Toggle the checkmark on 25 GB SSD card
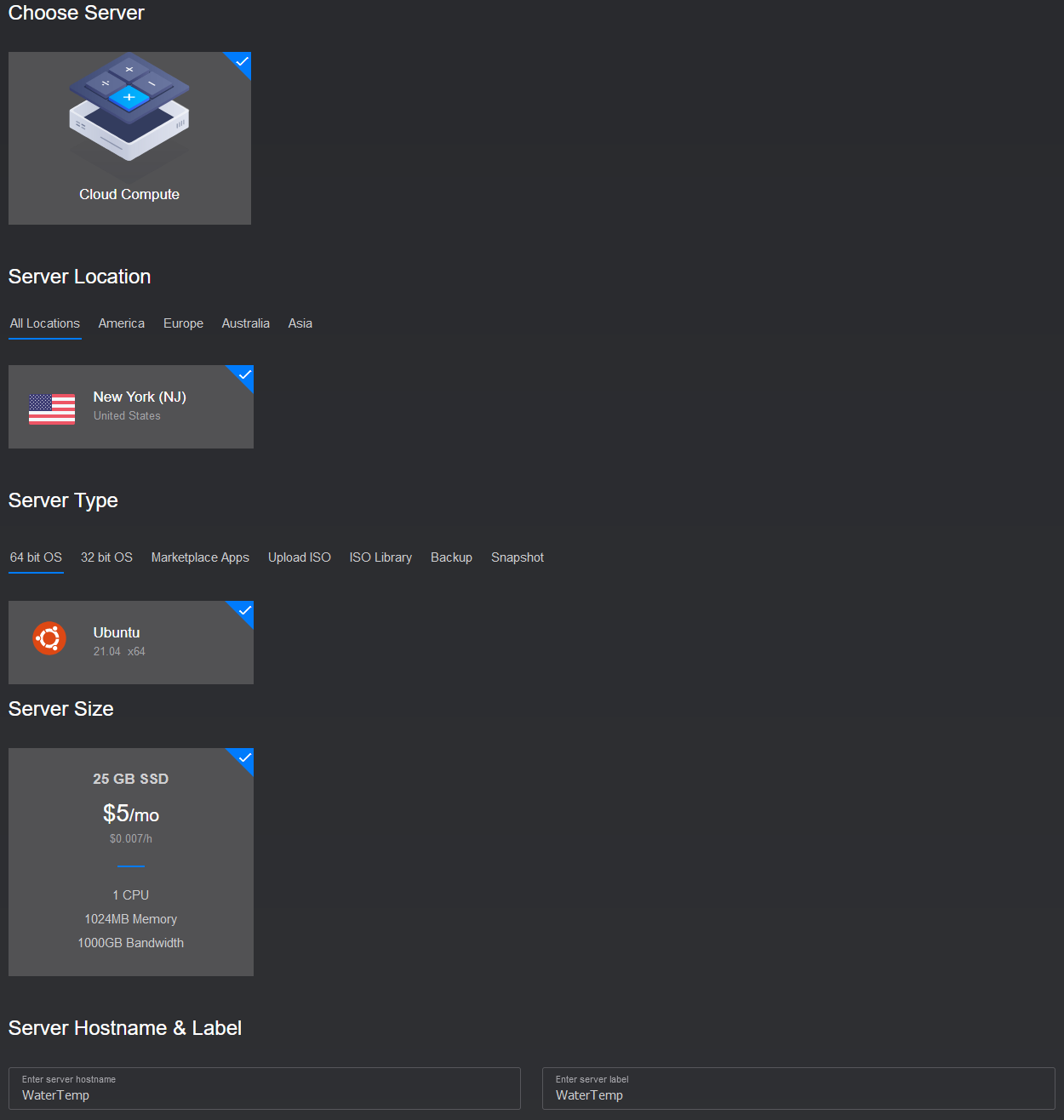The width and height of the screenshot is (1064, 1120). (244, 757)
